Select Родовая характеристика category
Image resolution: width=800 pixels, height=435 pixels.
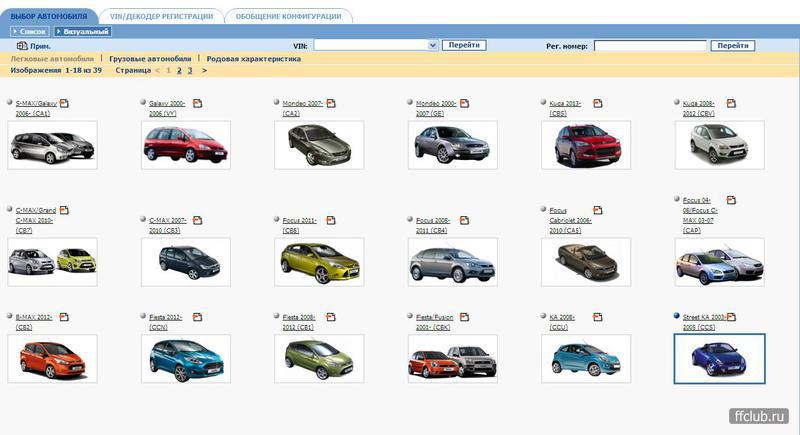point(254,59)
